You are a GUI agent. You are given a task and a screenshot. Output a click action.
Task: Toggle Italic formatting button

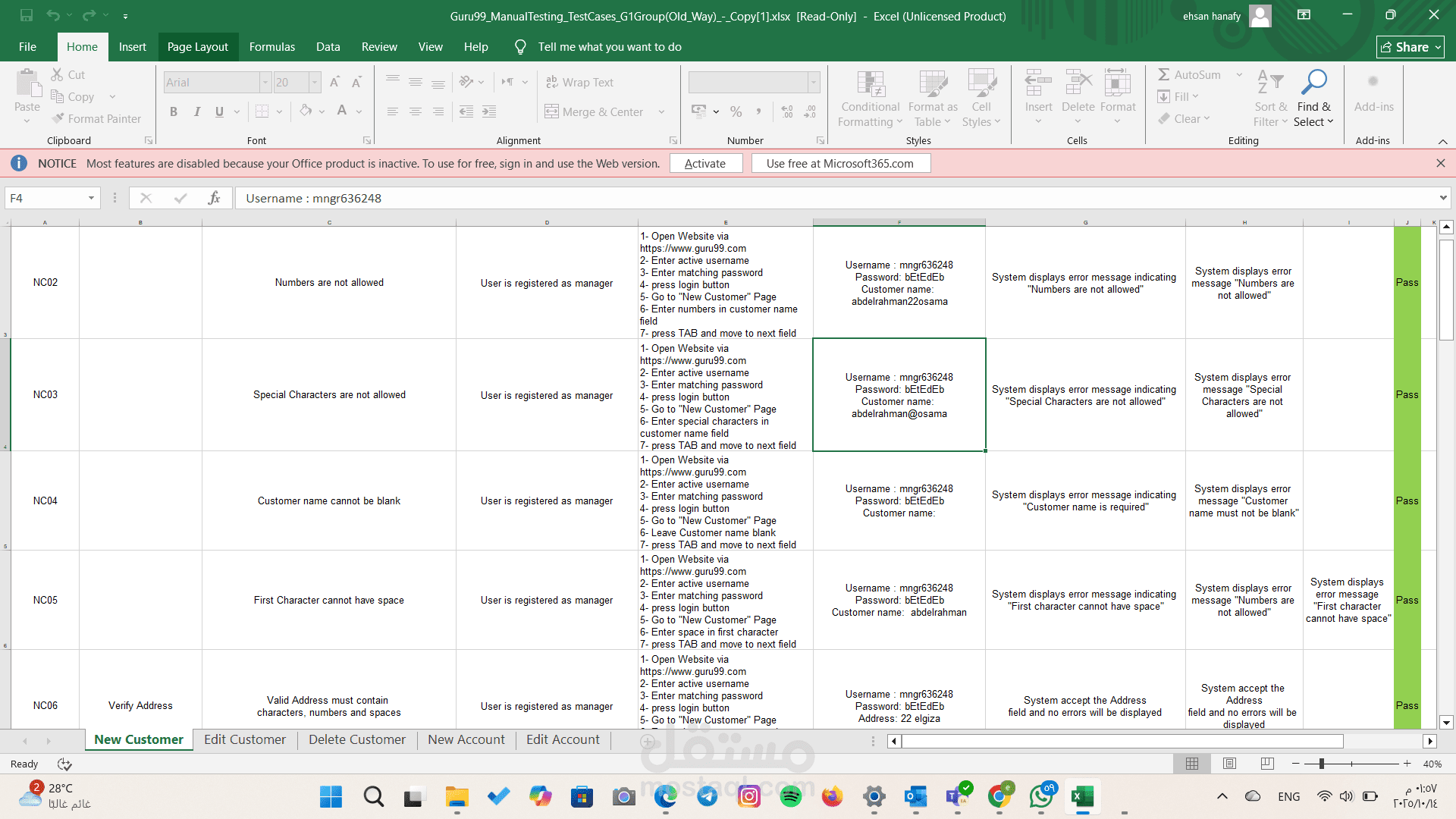click(x=197, y=111)
